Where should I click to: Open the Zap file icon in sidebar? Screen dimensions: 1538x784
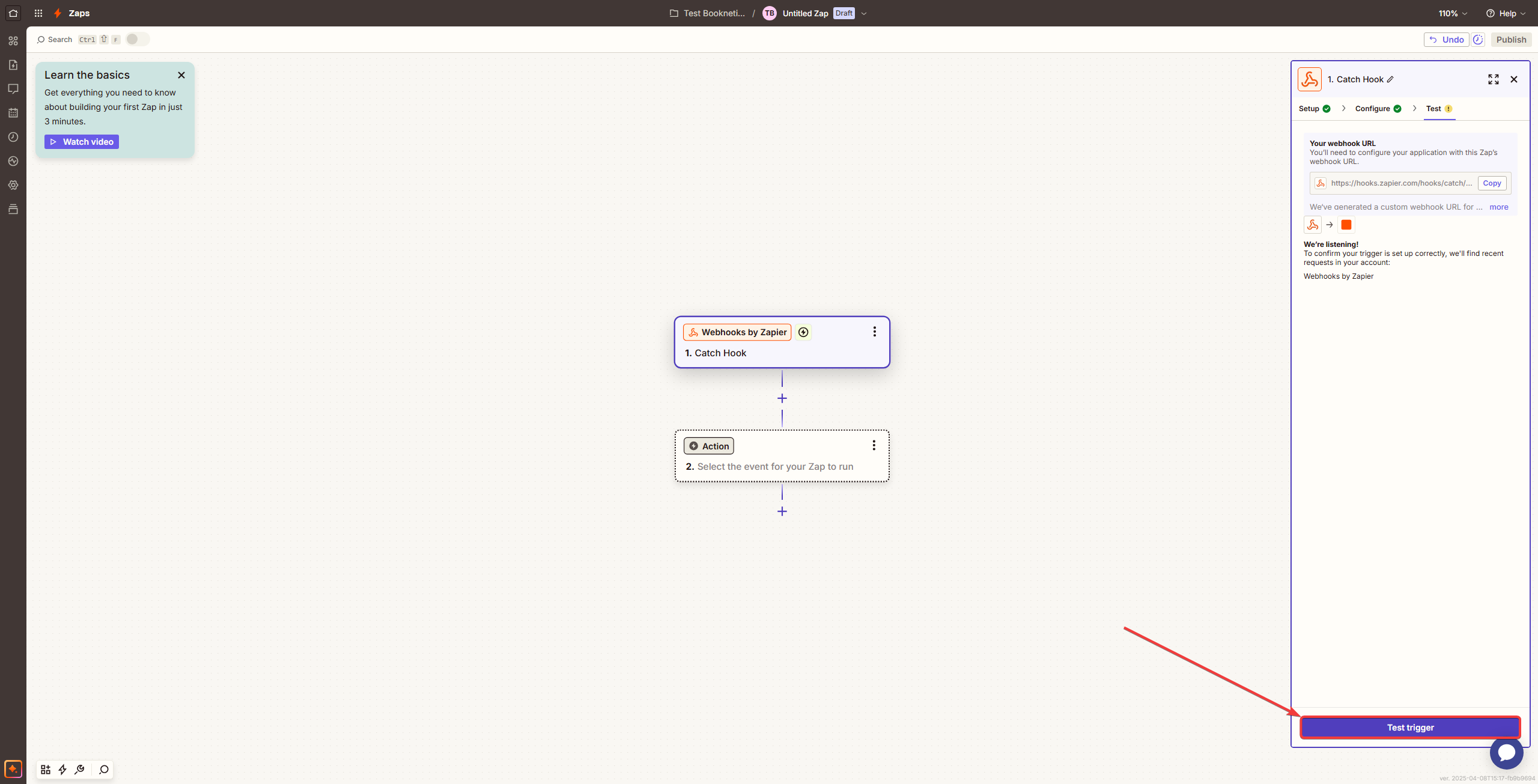pyautogui.click(x=13, y=65)
